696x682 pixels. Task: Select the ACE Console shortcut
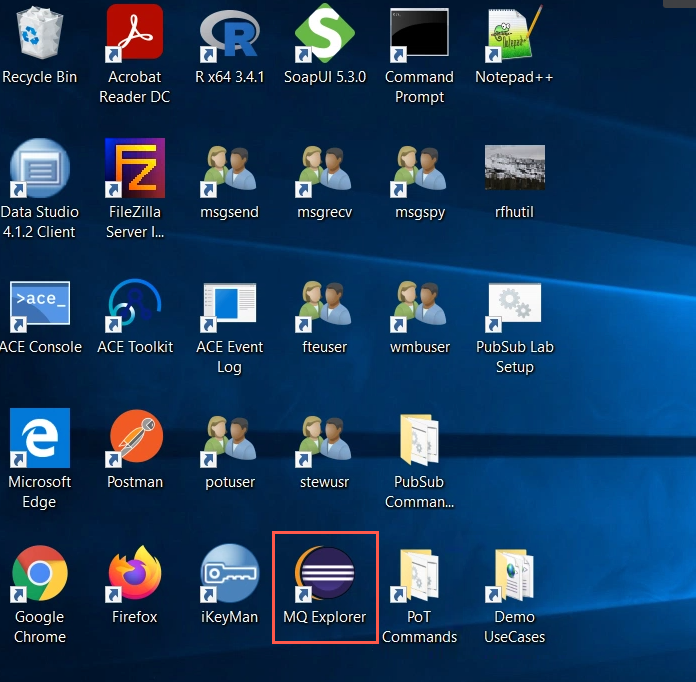pos(40,305)
